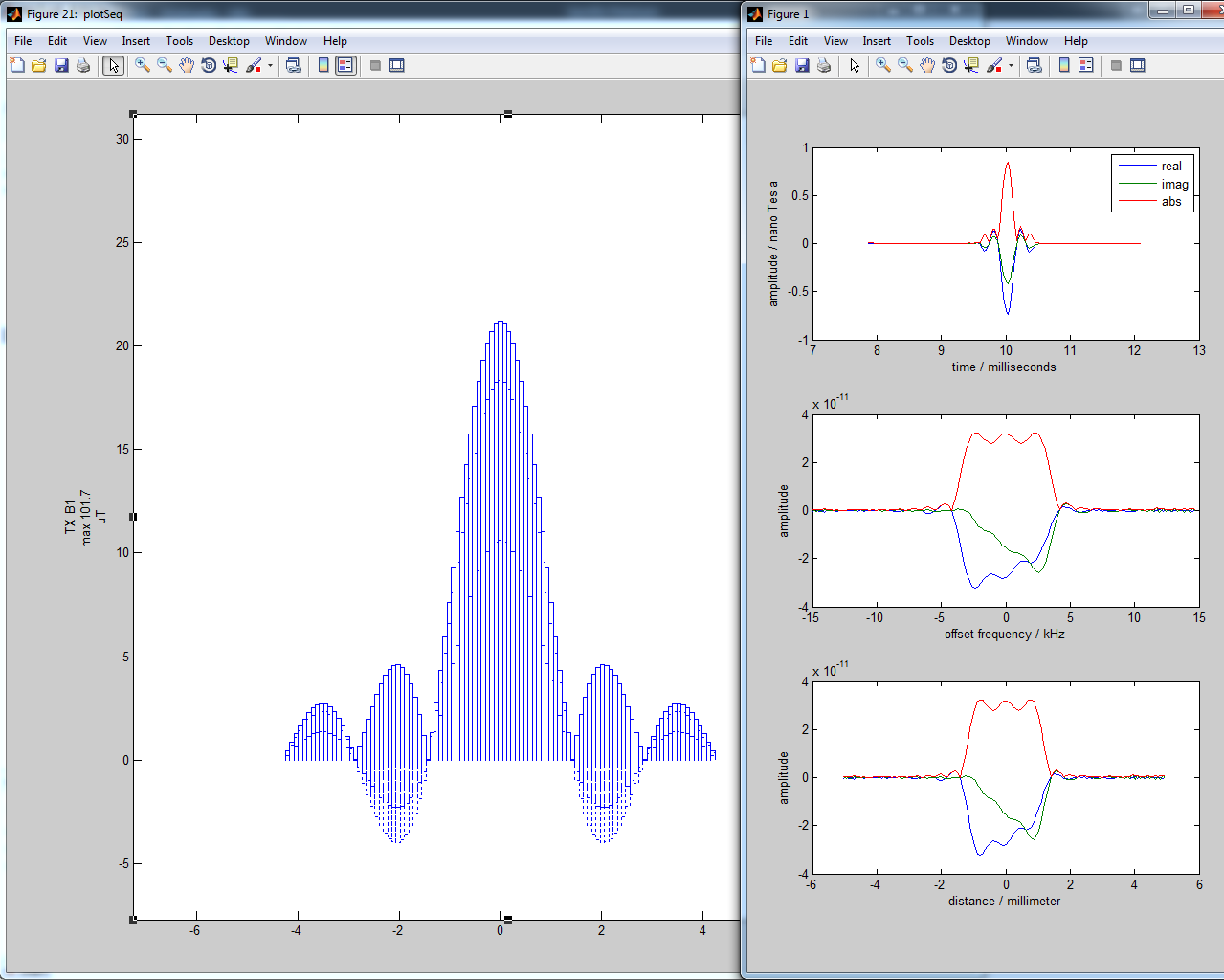Toggle Insert Colorbar in Figure 21 toolbar
Viewport: 1224px width, 980px height.
[323, 65]
